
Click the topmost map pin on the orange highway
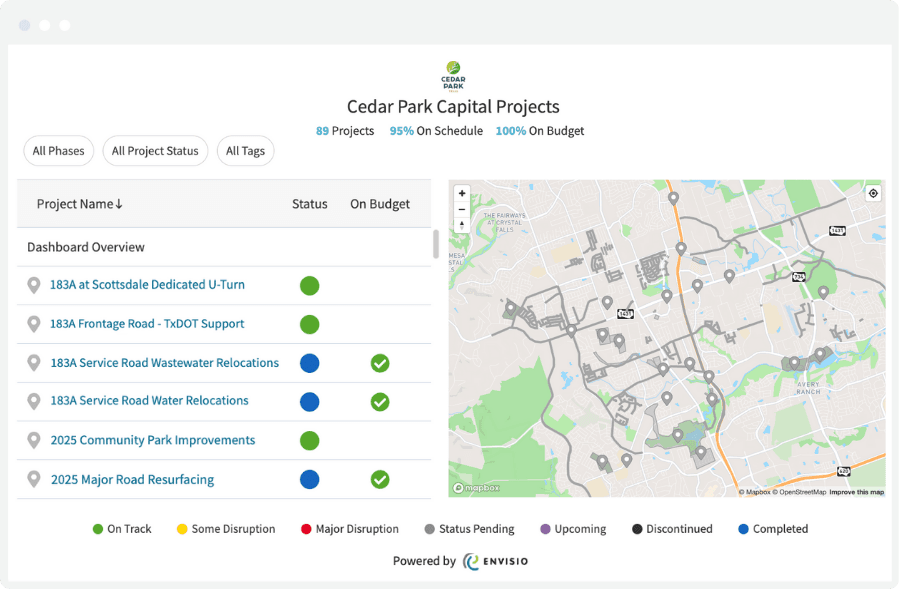[x=673, y=198]
